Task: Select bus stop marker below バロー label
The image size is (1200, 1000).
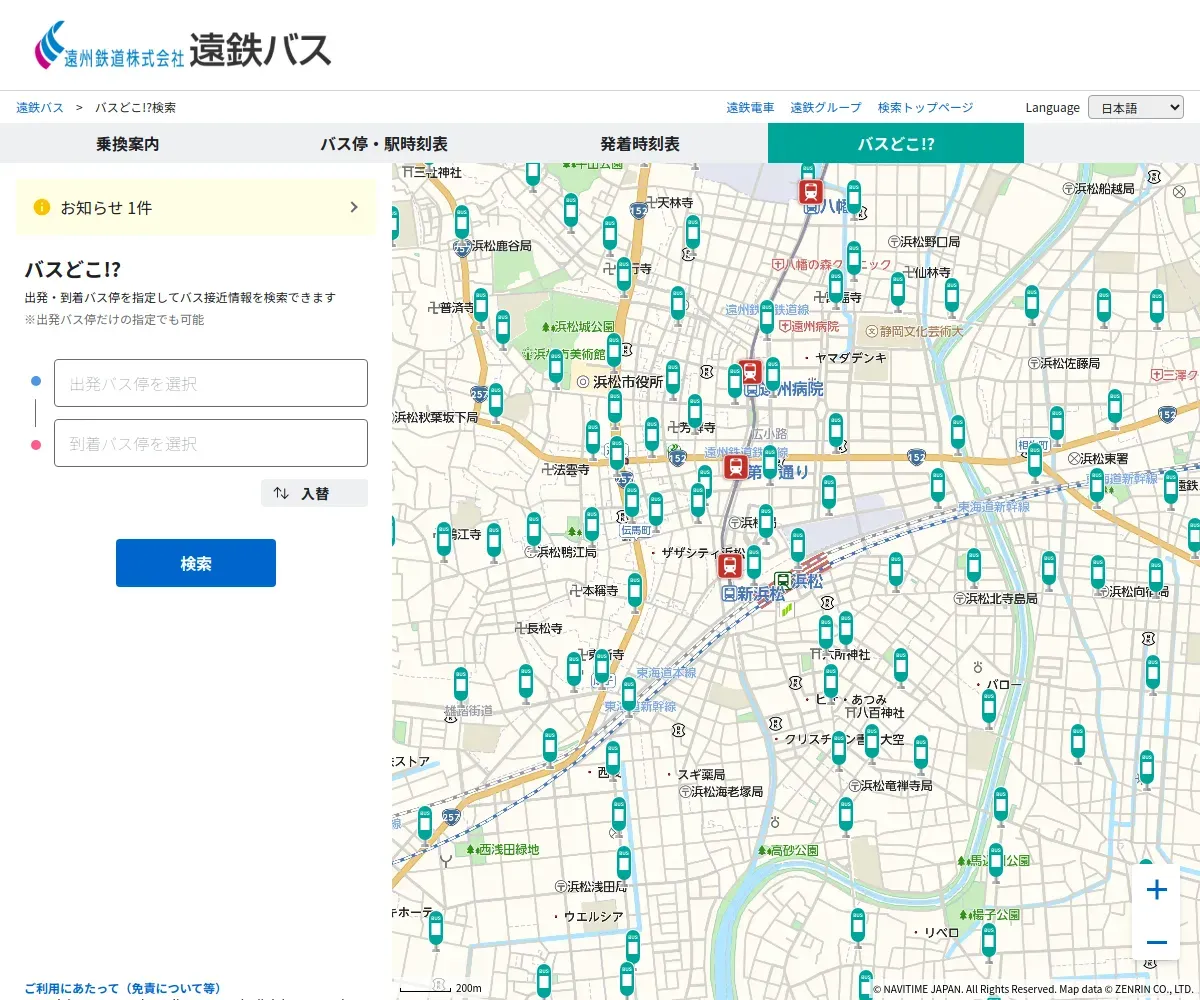Action: pyautogui.click(x=989, y=709)
